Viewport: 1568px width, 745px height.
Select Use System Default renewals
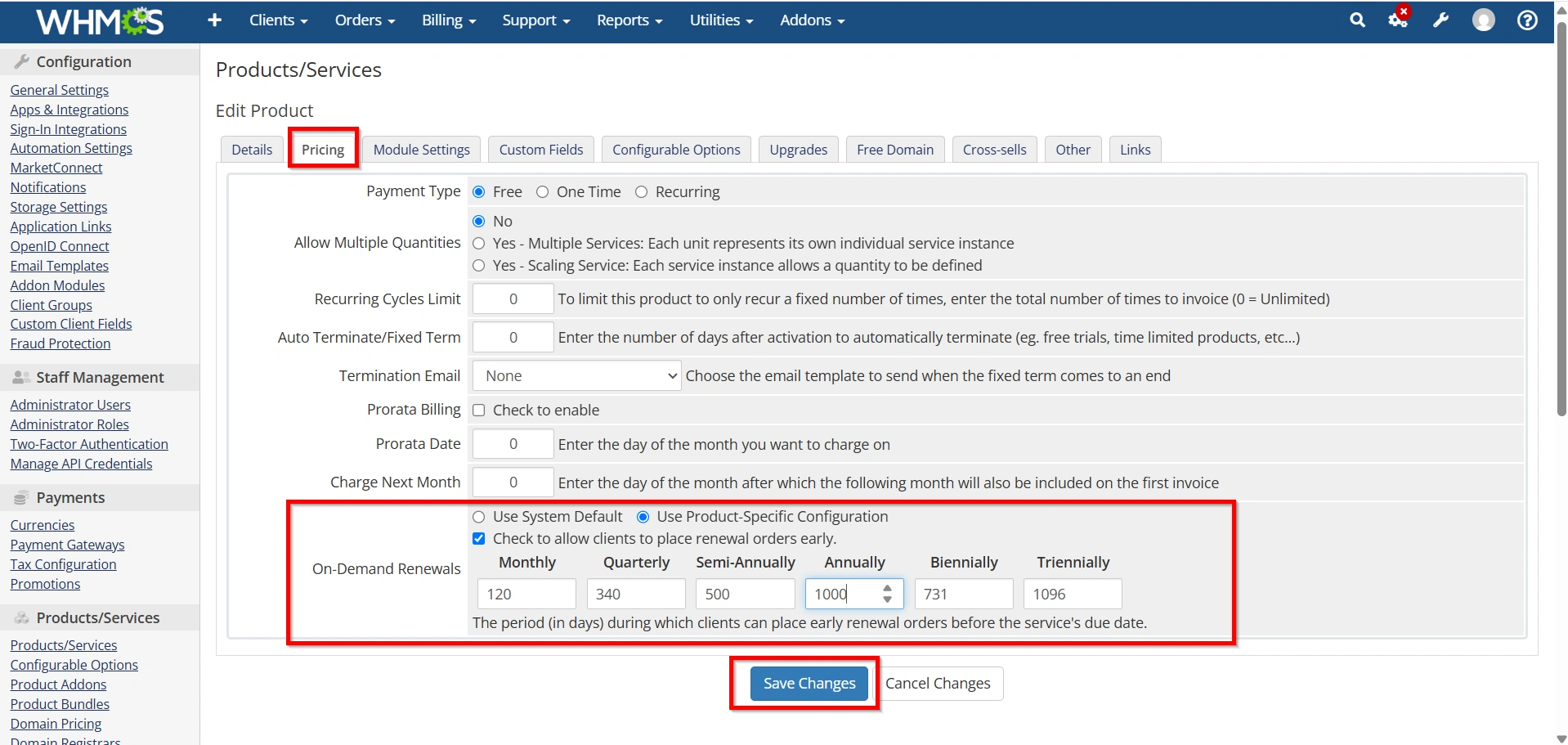click(479, 517)
